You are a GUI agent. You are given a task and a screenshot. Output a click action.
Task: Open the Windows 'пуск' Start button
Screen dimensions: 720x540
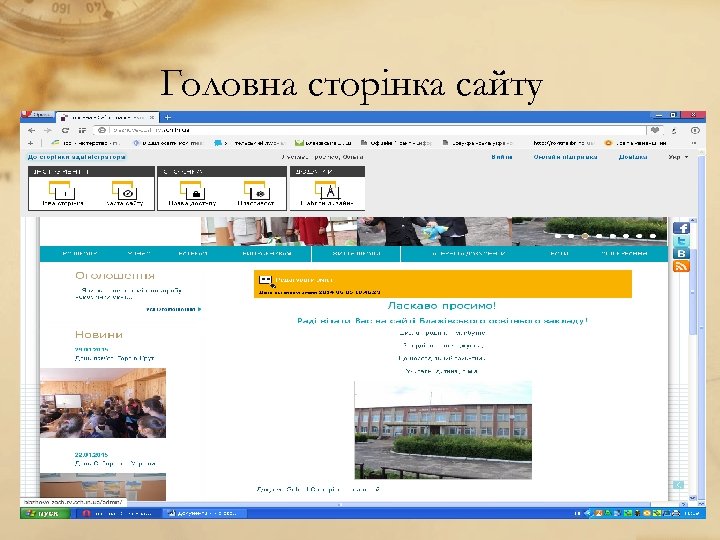click(45, 513)
